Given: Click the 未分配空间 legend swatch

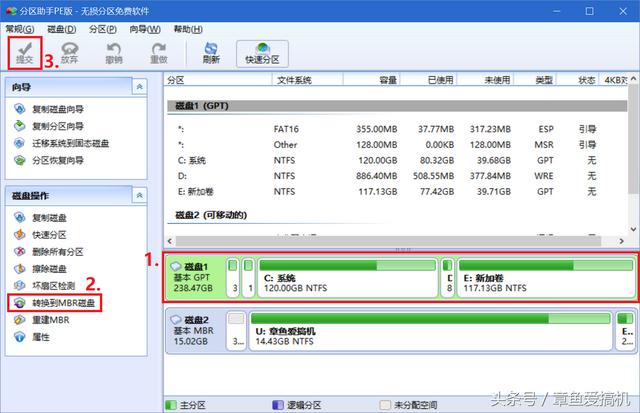Looking at the screenshot, I should coord(385,405).
